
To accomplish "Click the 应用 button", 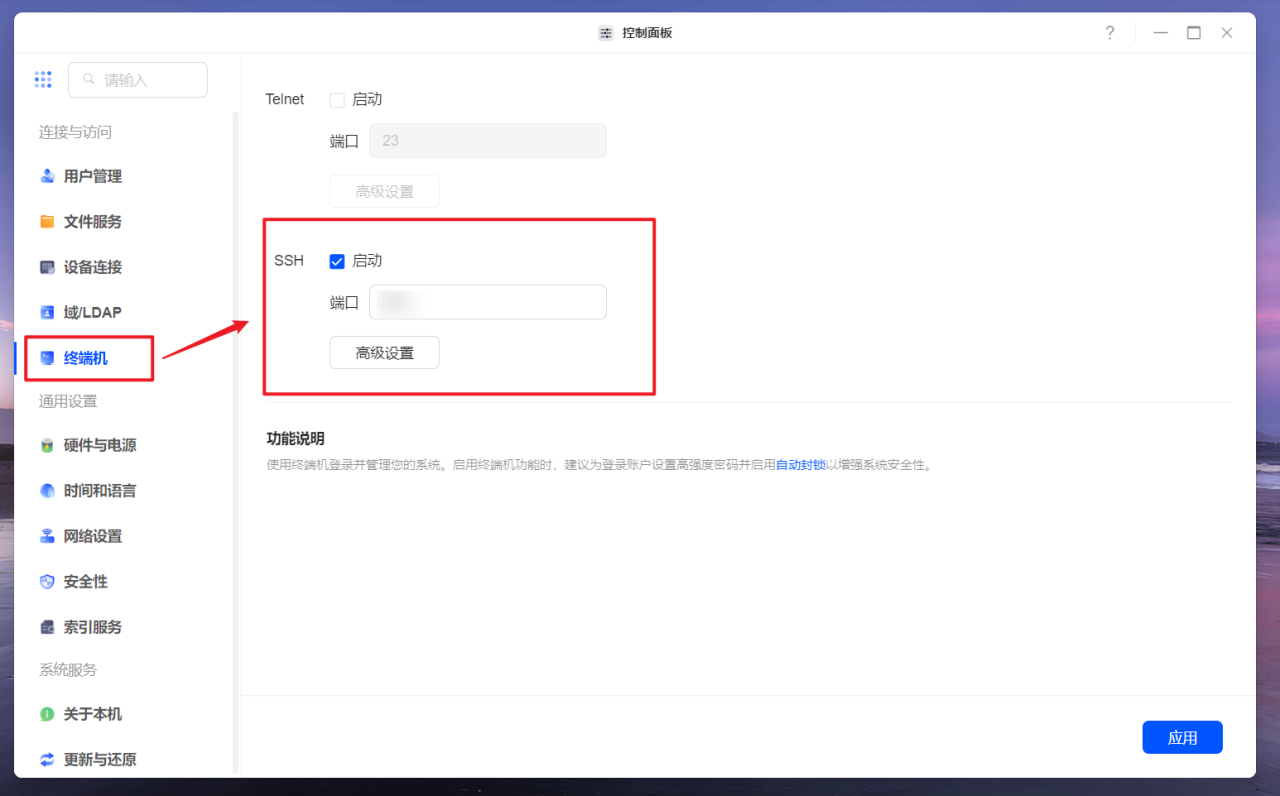I will pos(1182,737).
